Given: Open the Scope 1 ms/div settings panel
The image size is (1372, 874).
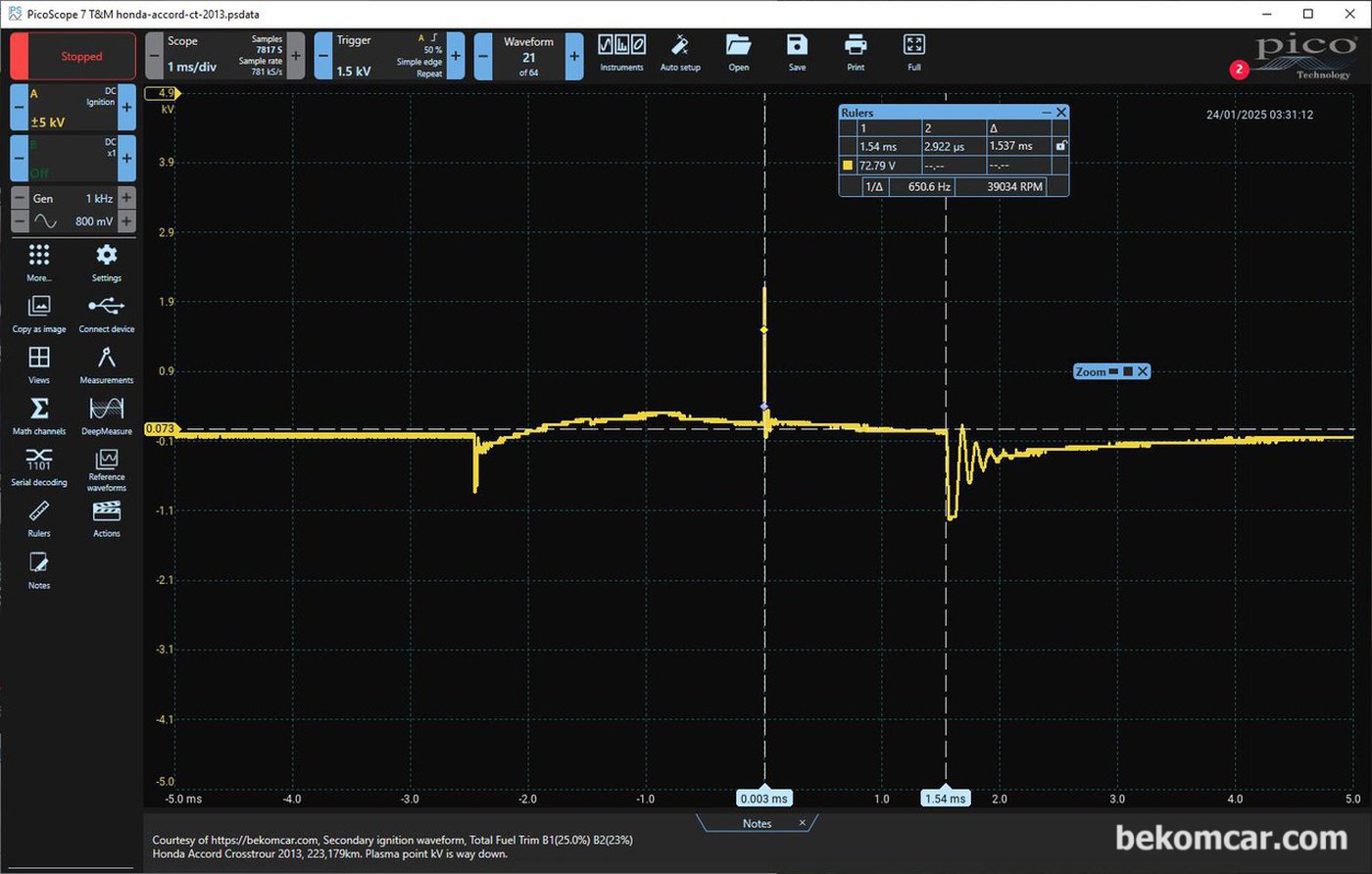Looking at the screenshot, I should (224, 56).
